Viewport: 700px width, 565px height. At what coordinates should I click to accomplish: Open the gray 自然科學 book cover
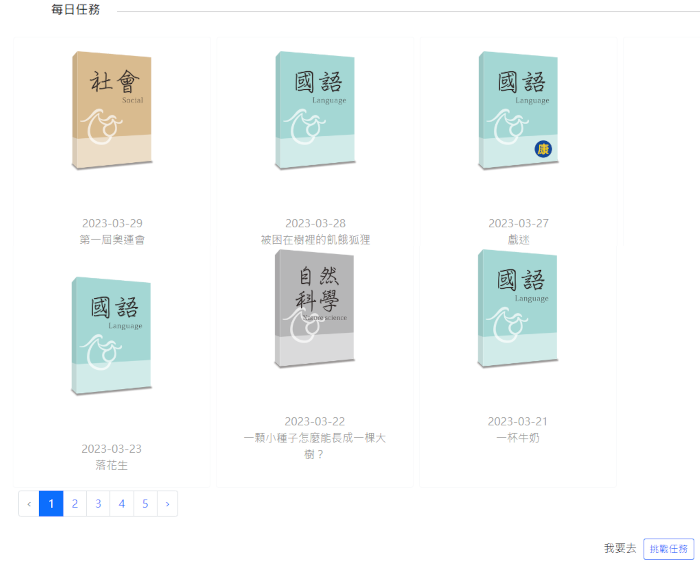coord(314,308)
